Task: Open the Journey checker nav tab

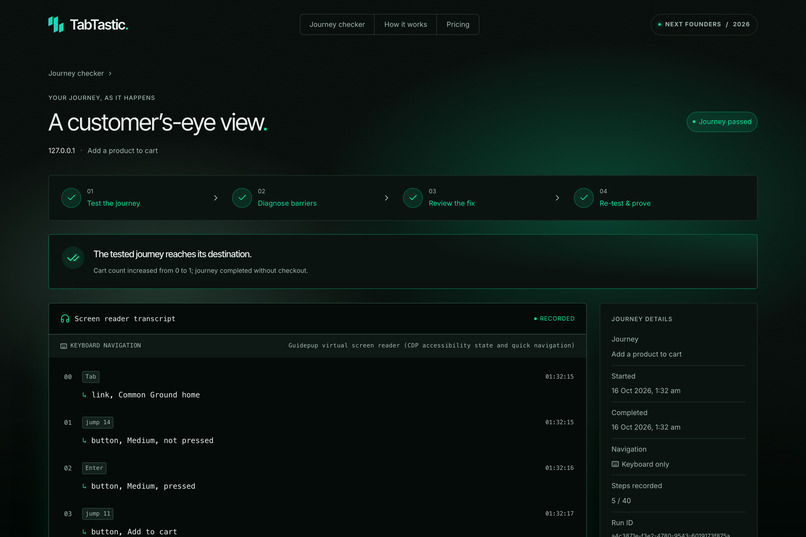Action: coord(337,25)
